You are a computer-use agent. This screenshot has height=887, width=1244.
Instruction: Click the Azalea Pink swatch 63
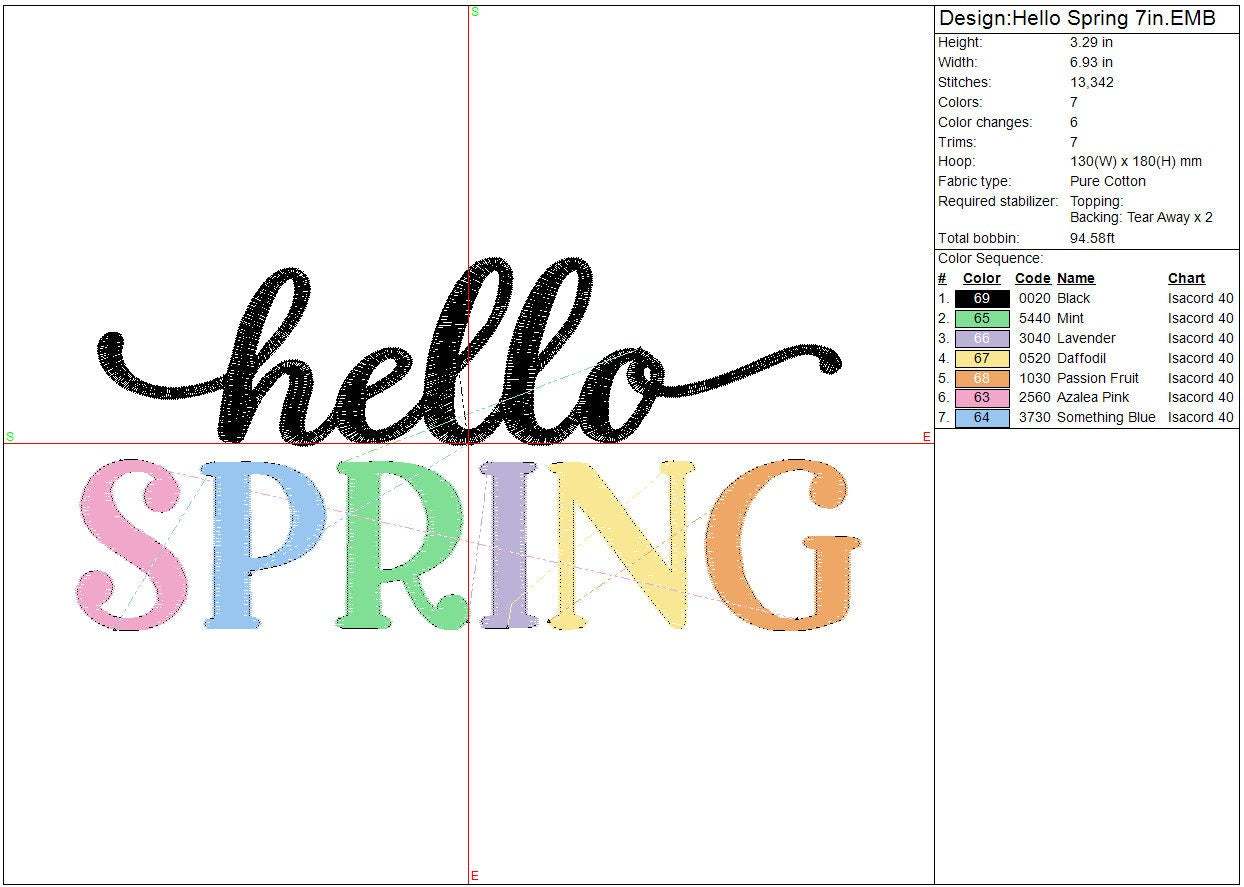click(x=981, y=398)
